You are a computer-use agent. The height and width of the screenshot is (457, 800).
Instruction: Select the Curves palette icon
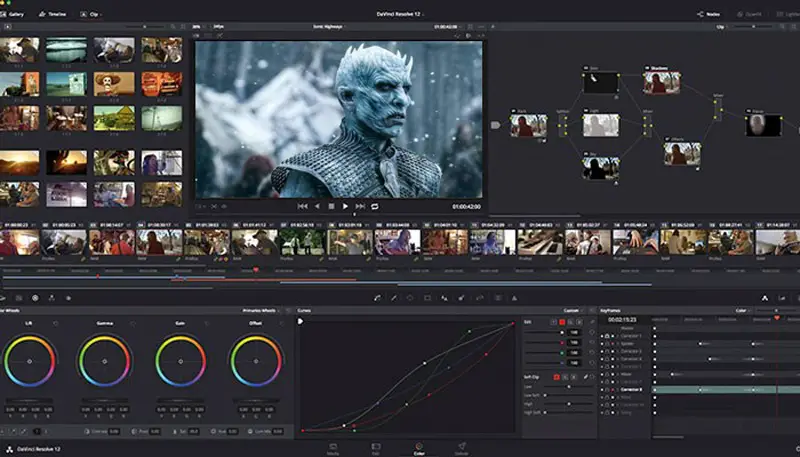(x=377, y=298)
